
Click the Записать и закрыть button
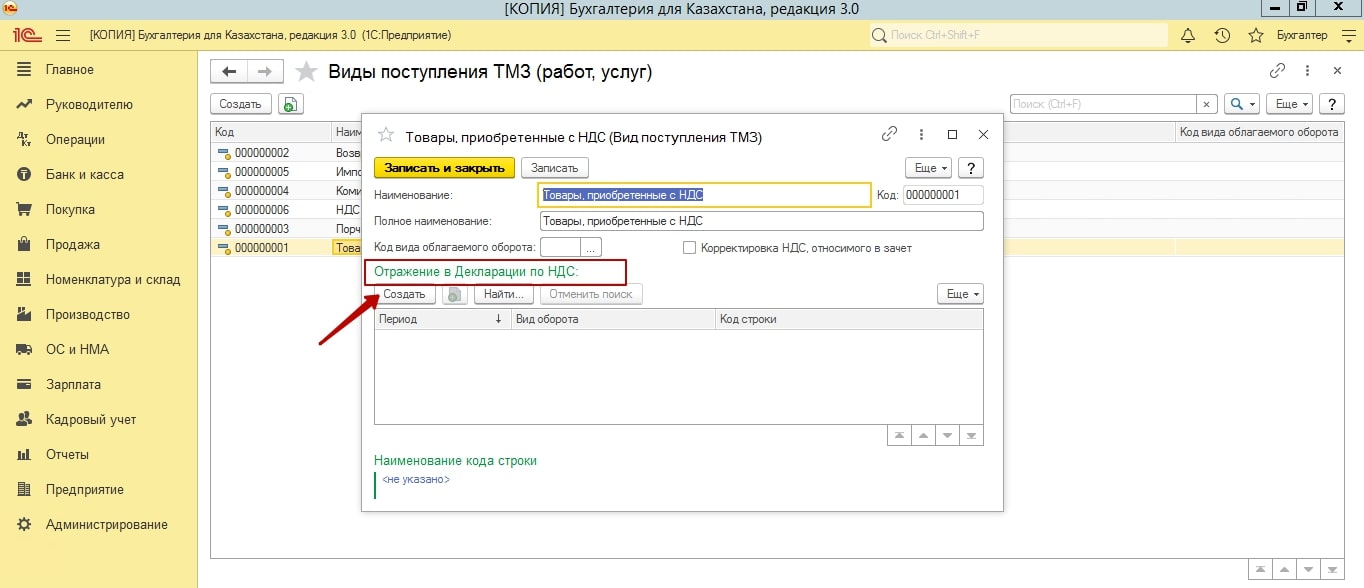coord(444,168)
